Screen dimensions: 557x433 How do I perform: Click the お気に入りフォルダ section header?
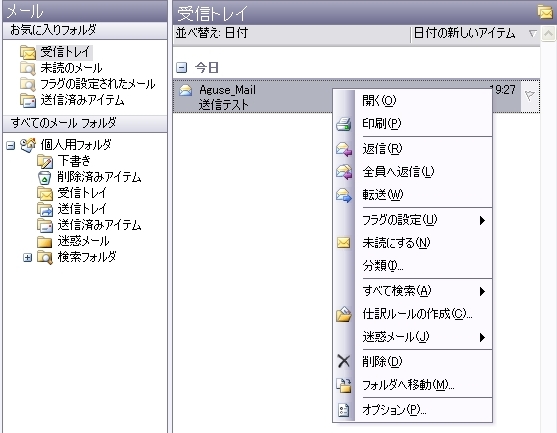click(x=85, y=31)
